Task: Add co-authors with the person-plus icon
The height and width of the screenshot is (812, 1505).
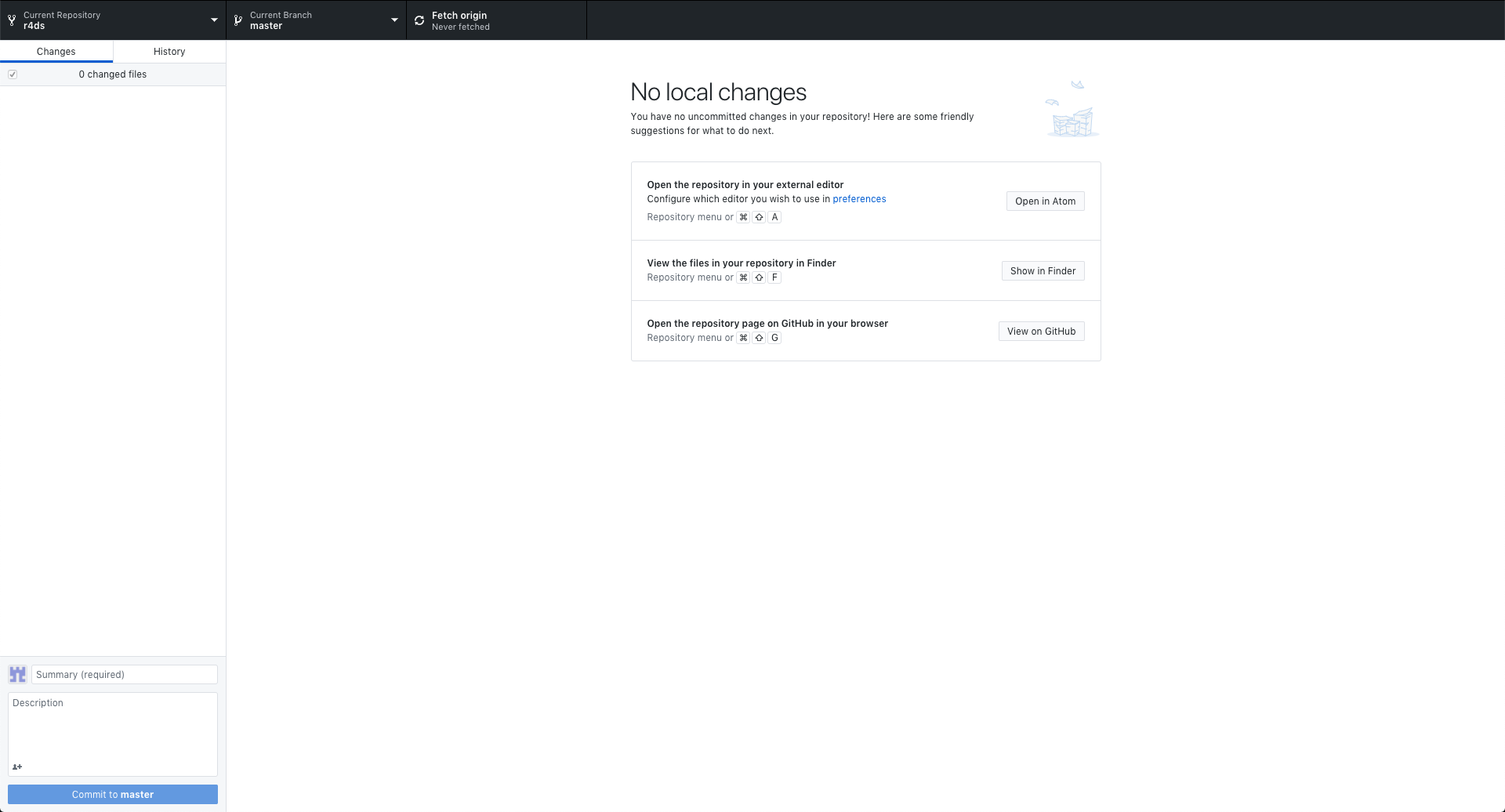Action: tap(17, 767)
